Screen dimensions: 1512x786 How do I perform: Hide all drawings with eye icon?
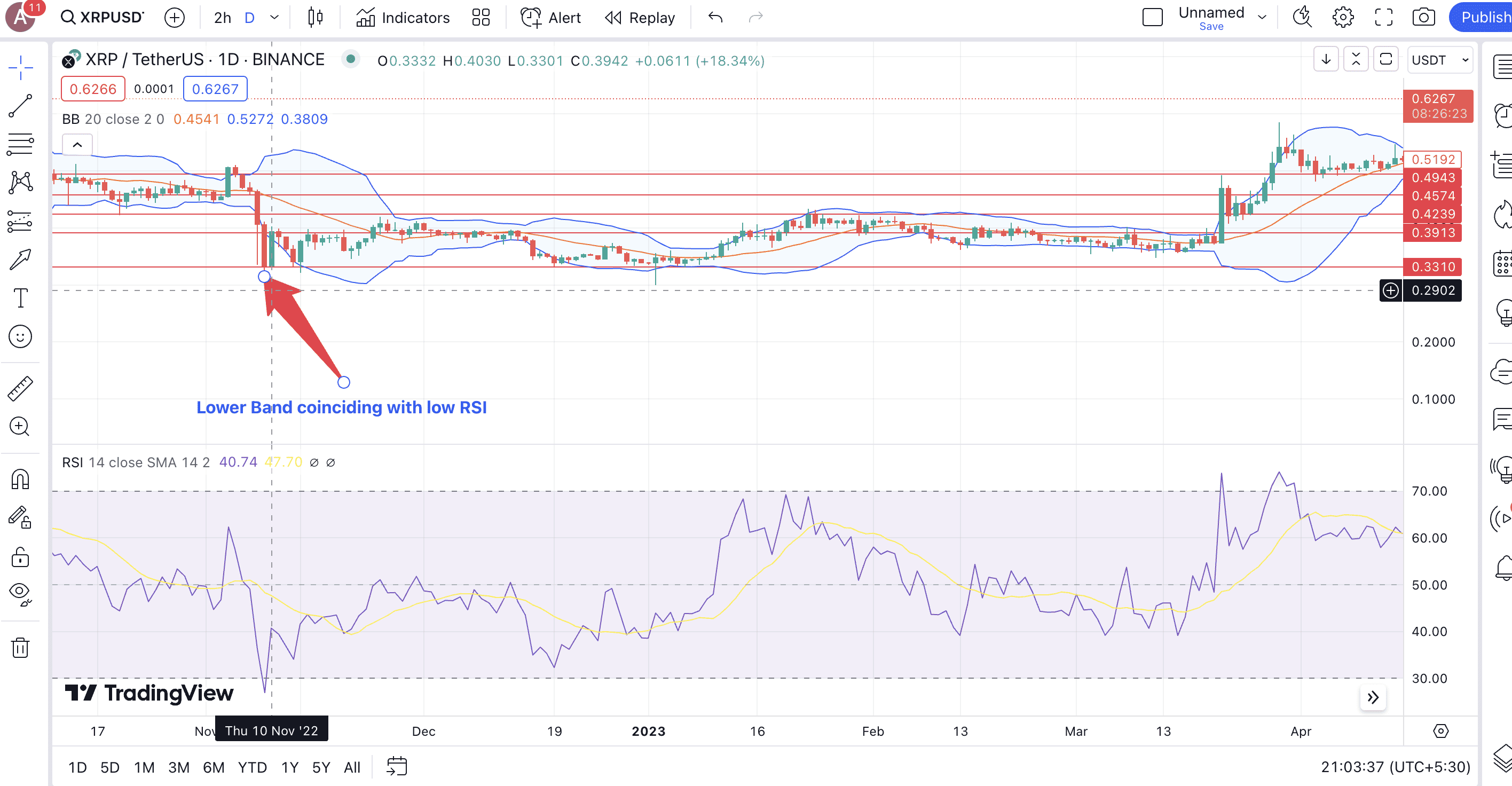coord(20,593)
